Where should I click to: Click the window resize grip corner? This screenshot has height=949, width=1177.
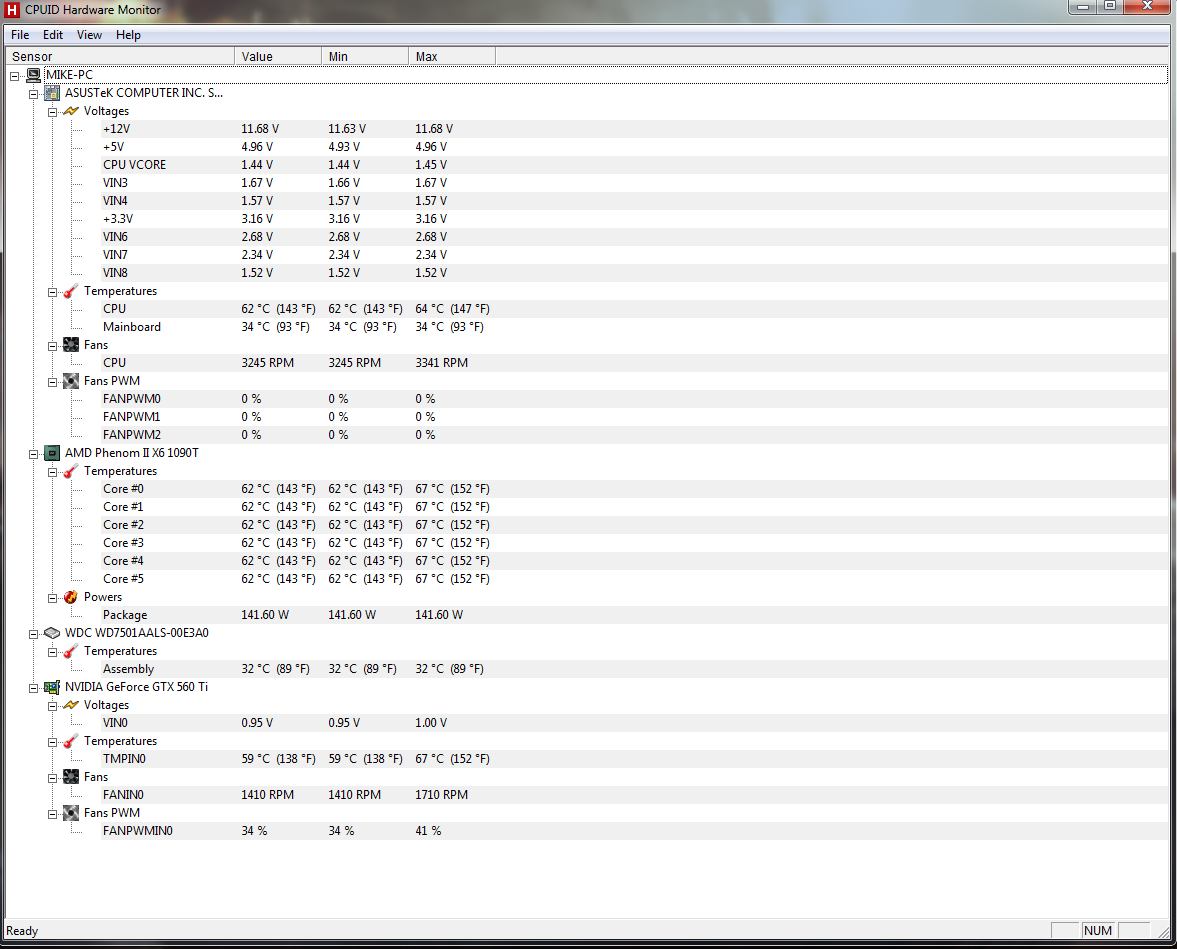[1163, 932]
